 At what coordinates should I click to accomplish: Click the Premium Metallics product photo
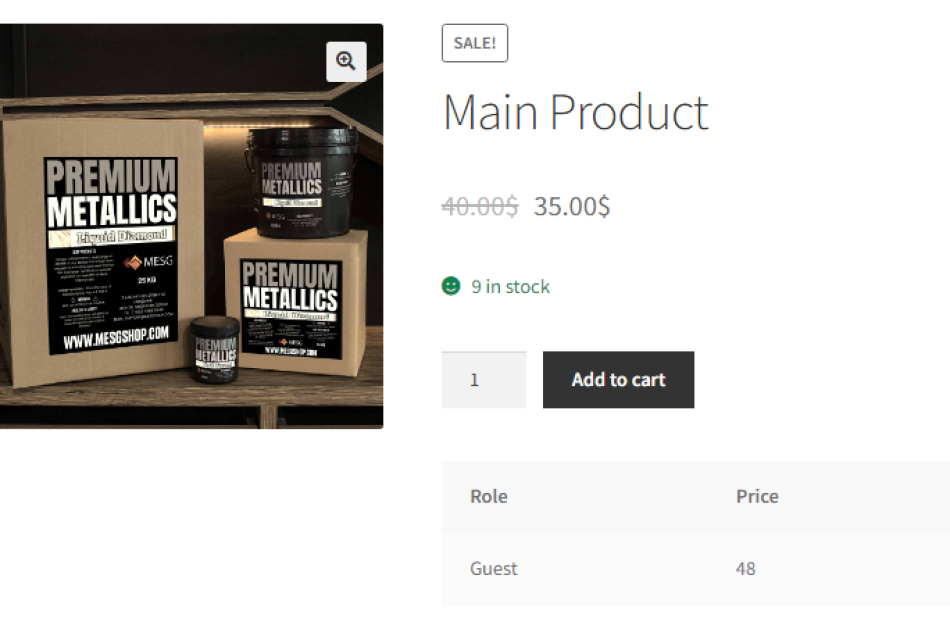[190, 225]
